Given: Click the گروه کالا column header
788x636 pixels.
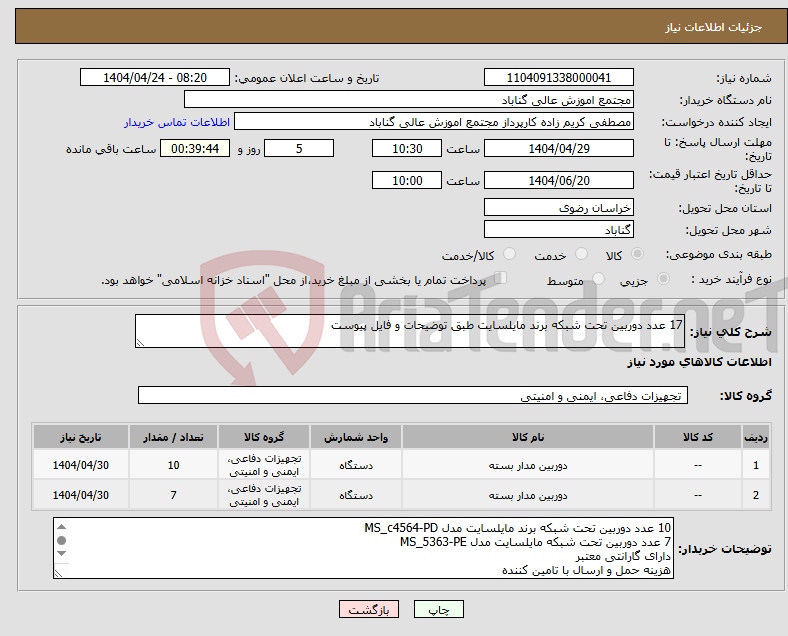Looking at the screenshot, I should pyautogui.click(x=264, y=437).
